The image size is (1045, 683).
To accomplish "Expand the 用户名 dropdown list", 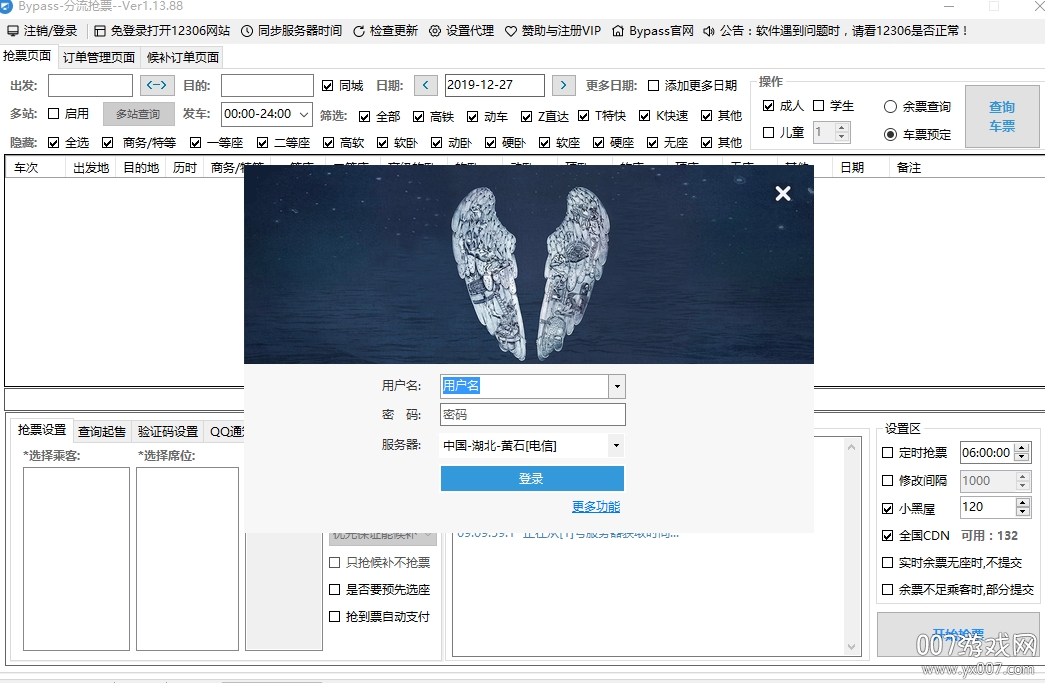I will pos(617,386).
